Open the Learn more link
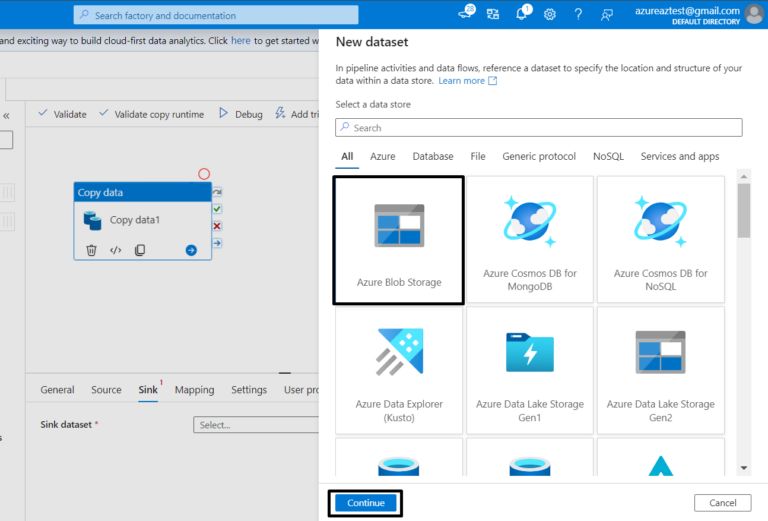 [467, 81]
